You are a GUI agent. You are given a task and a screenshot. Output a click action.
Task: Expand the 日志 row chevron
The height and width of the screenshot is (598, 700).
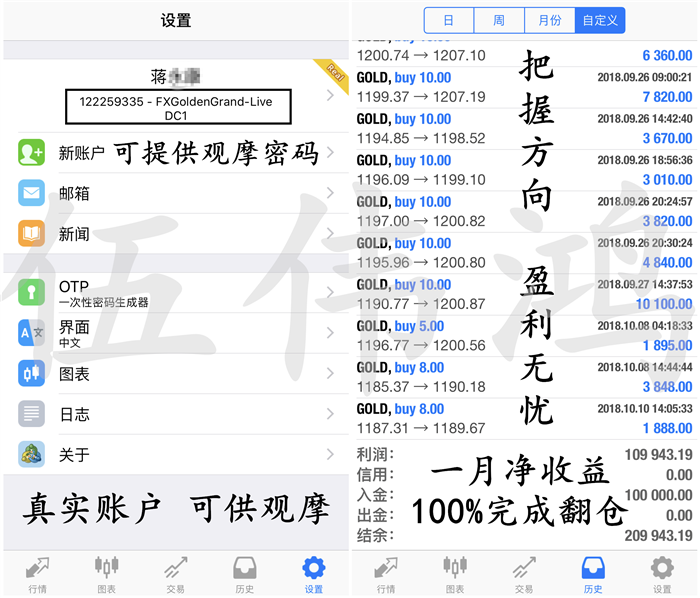[x=330, y=414]
